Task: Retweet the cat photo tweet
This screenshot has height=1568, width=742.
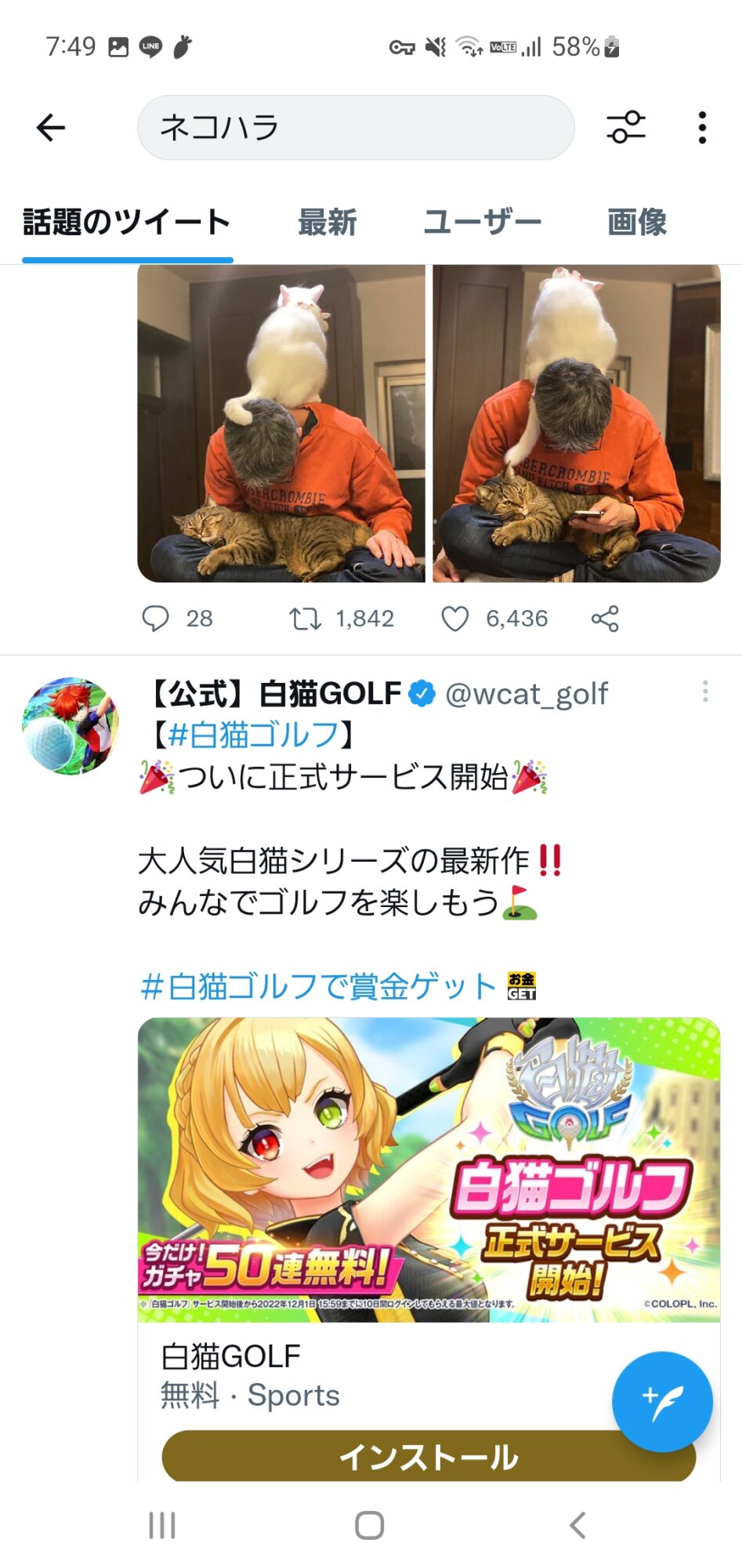Action: pyautogui.click(x=305, y=619)
